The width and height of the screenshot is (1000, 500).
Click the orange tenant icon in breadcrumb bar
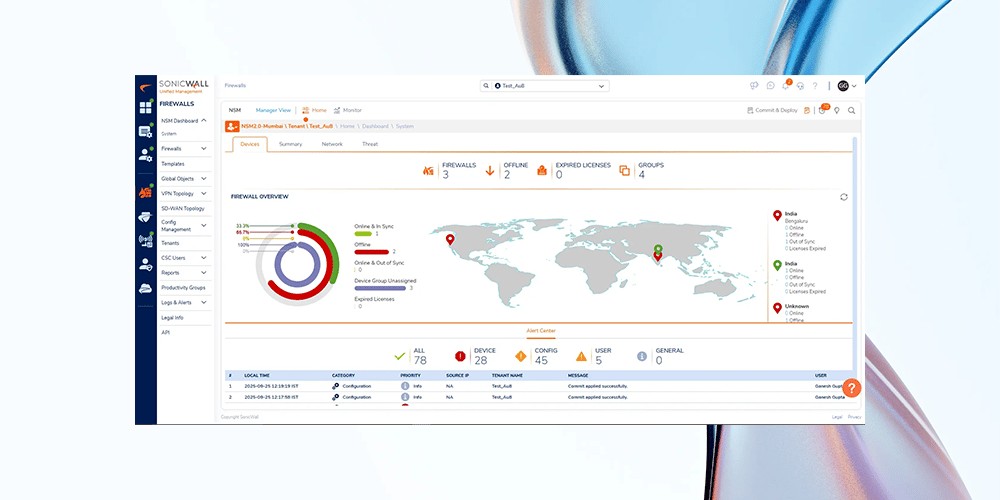[232, 126]
